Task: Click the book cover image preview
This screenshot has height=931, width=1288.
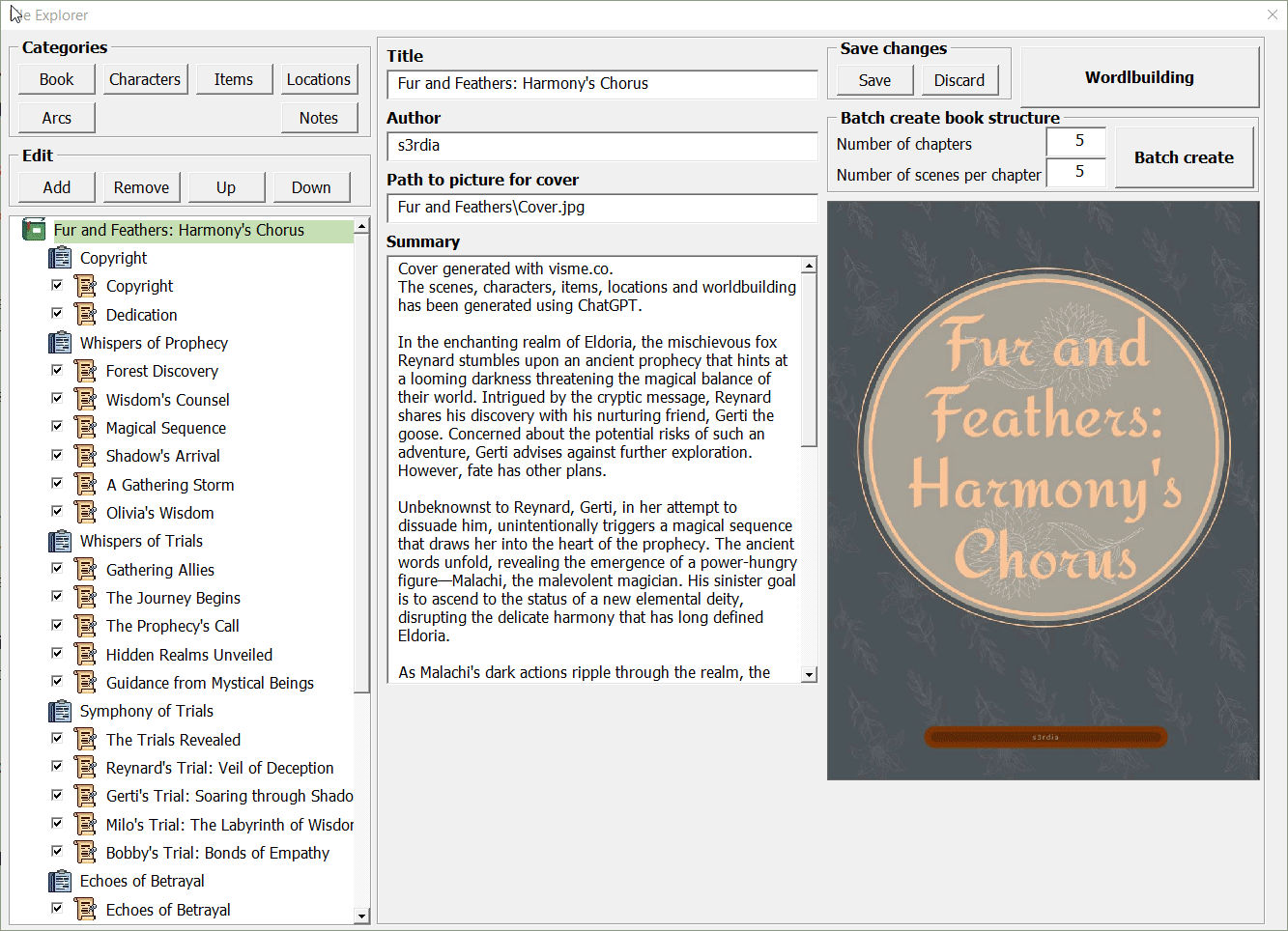Action: [x=1043, y=491]
